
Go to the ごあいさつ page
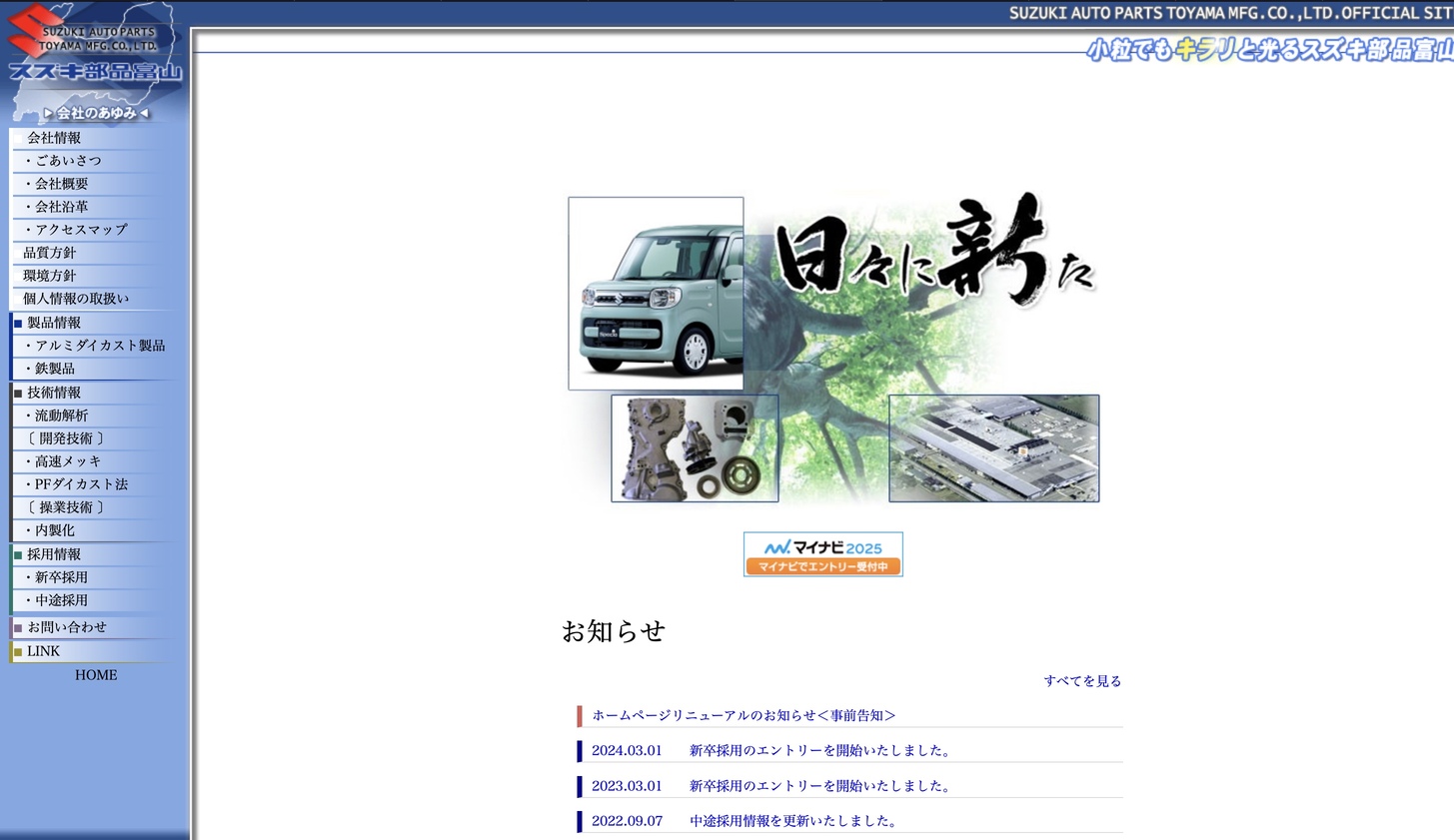point(68,161)
